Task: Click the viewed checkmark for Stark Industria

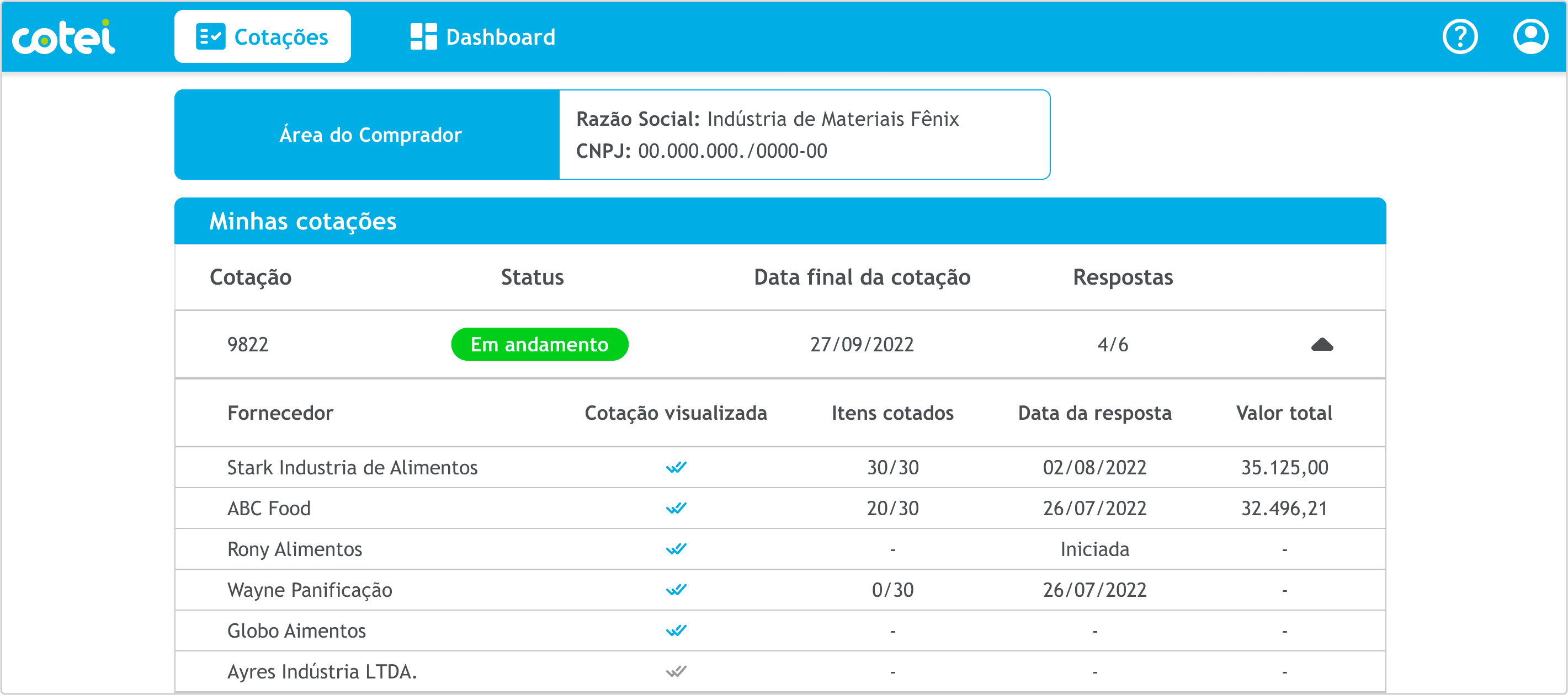Action: (x=676, y=467)
